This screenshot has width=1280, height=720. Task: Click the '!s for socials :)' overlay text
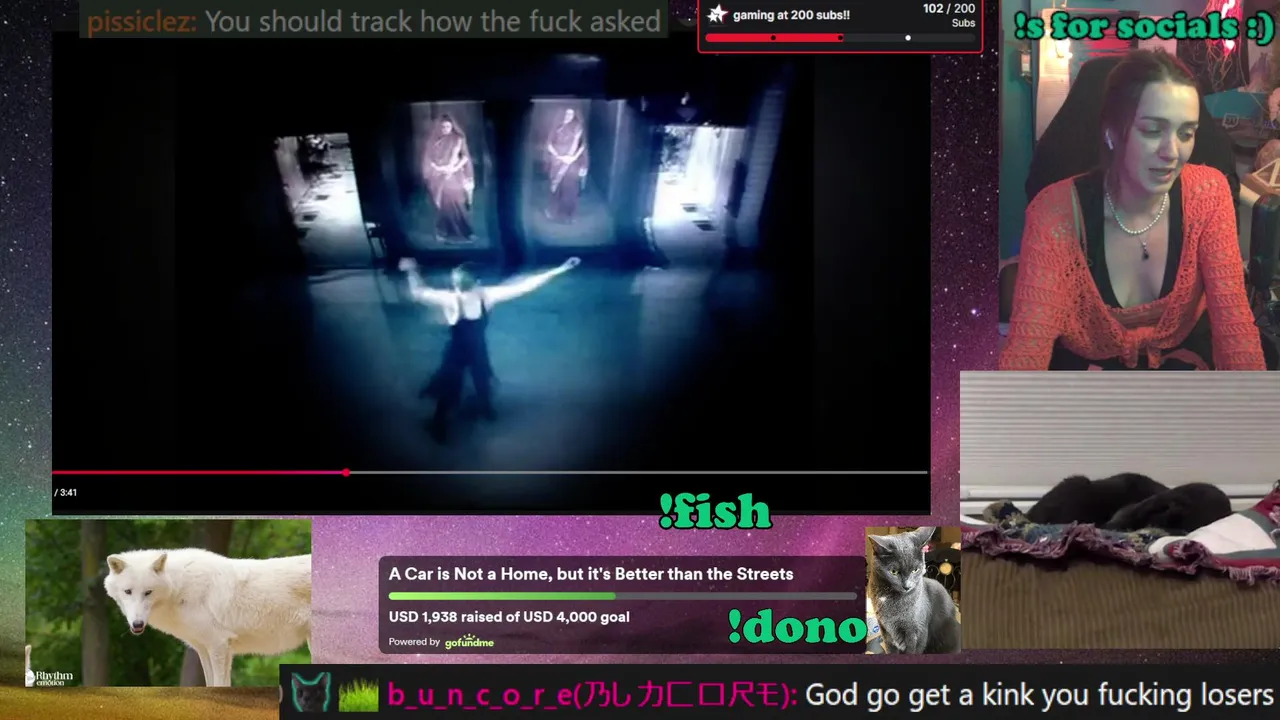[x=1143, y=28]
